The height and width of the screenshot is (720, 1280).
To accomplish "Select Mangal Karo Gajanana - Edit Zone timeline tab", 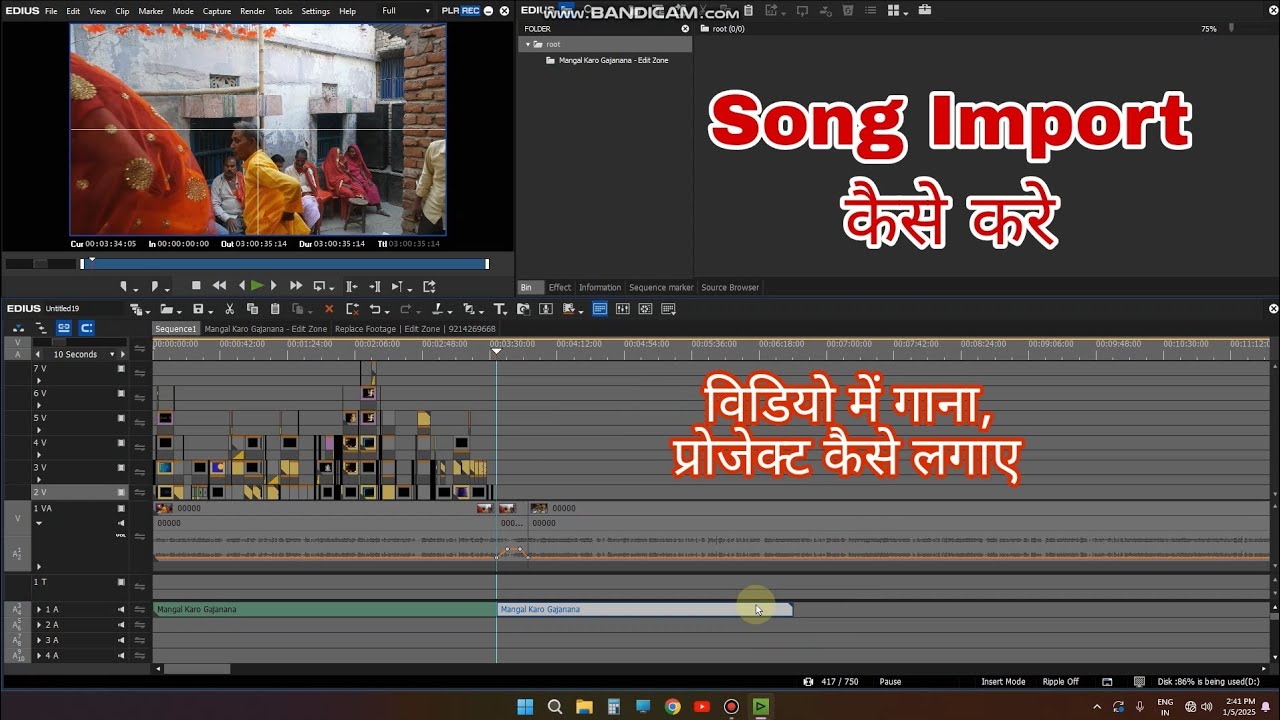I will pos(265,328).
